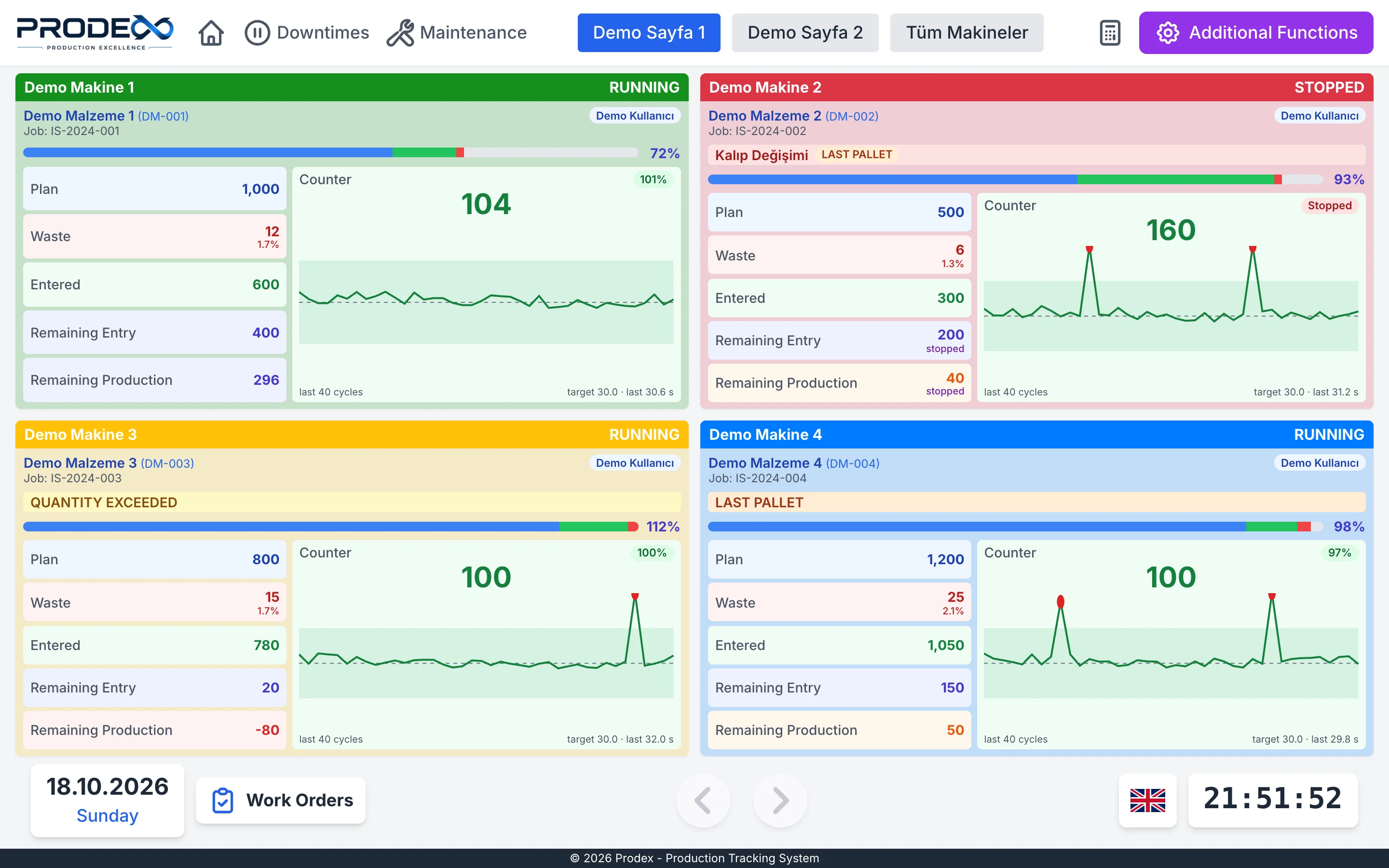Click Entered 300 row in Demo Makine 2
1389x868 pixels.
click(839, 298)
